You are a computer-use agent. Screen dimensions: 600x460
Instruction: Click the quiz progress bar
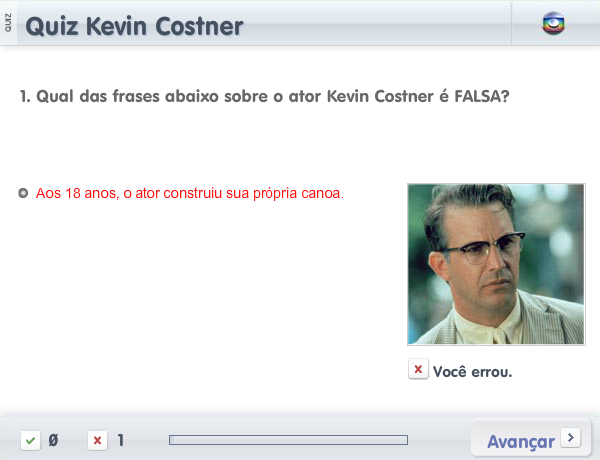click(289, 440)
